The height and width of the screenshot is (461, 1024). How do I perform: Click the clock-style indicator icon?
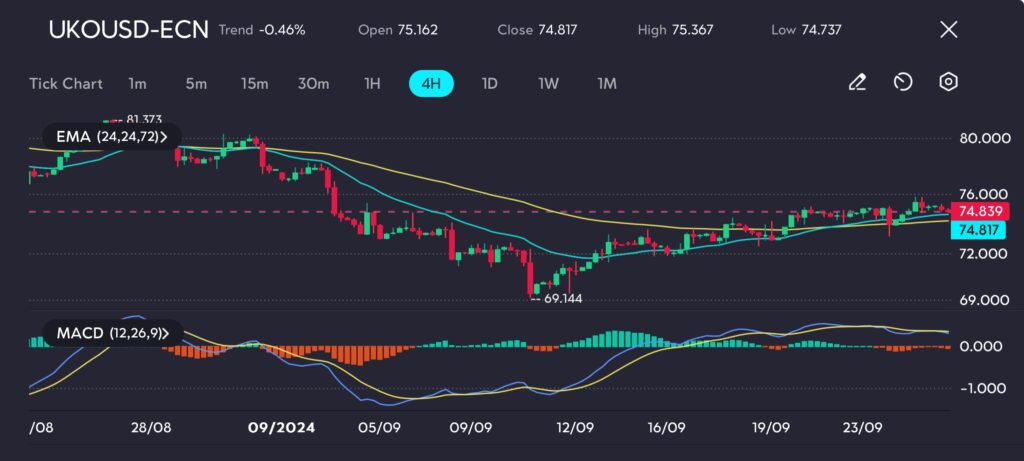click(903, 83)
